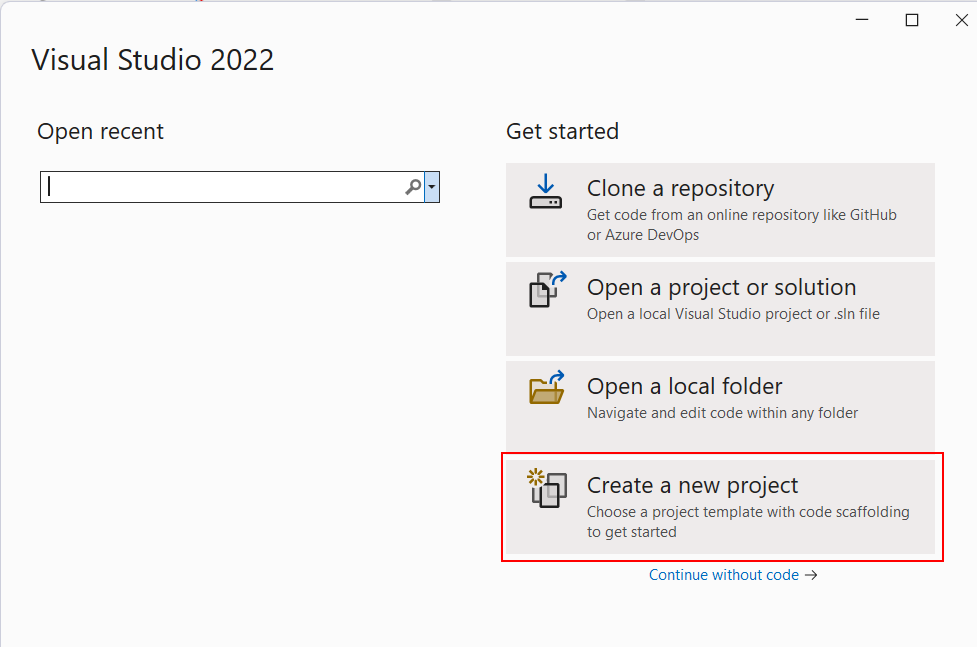The image size is (977, 647).
Task: Start with the "Create a new project" title
Action: click(x=692, y=485)
